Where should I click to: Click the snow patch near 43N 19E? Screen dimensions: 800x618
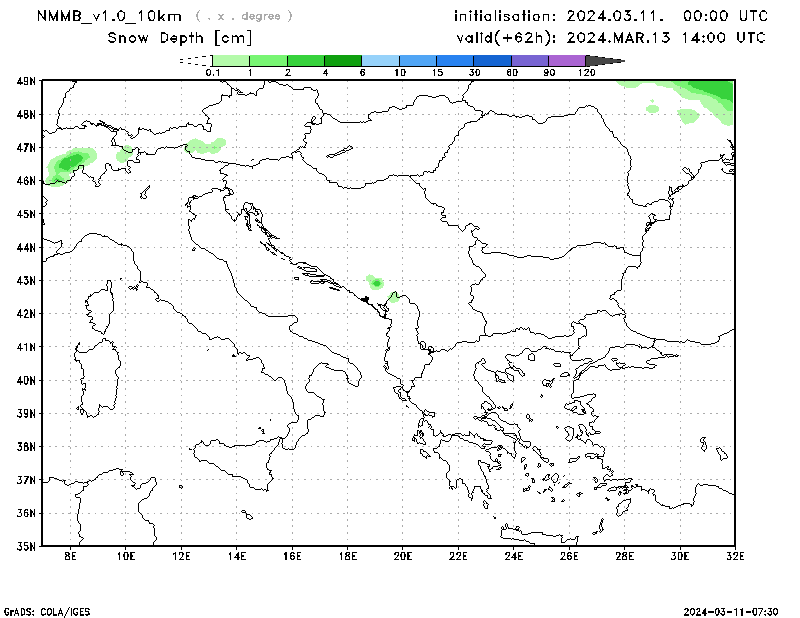tap(376, 283)
